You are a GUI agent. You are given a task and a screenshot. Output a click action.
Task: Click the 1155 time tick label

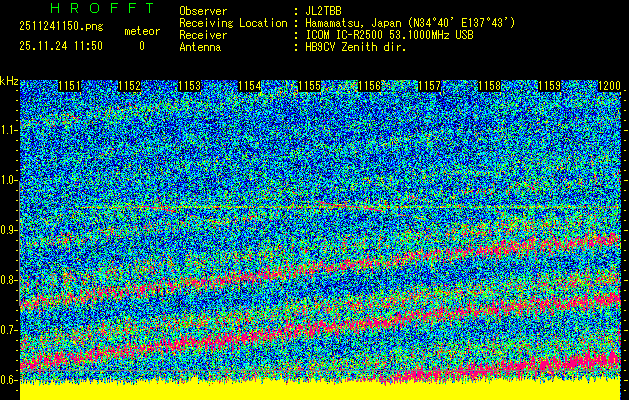point(310,87)
